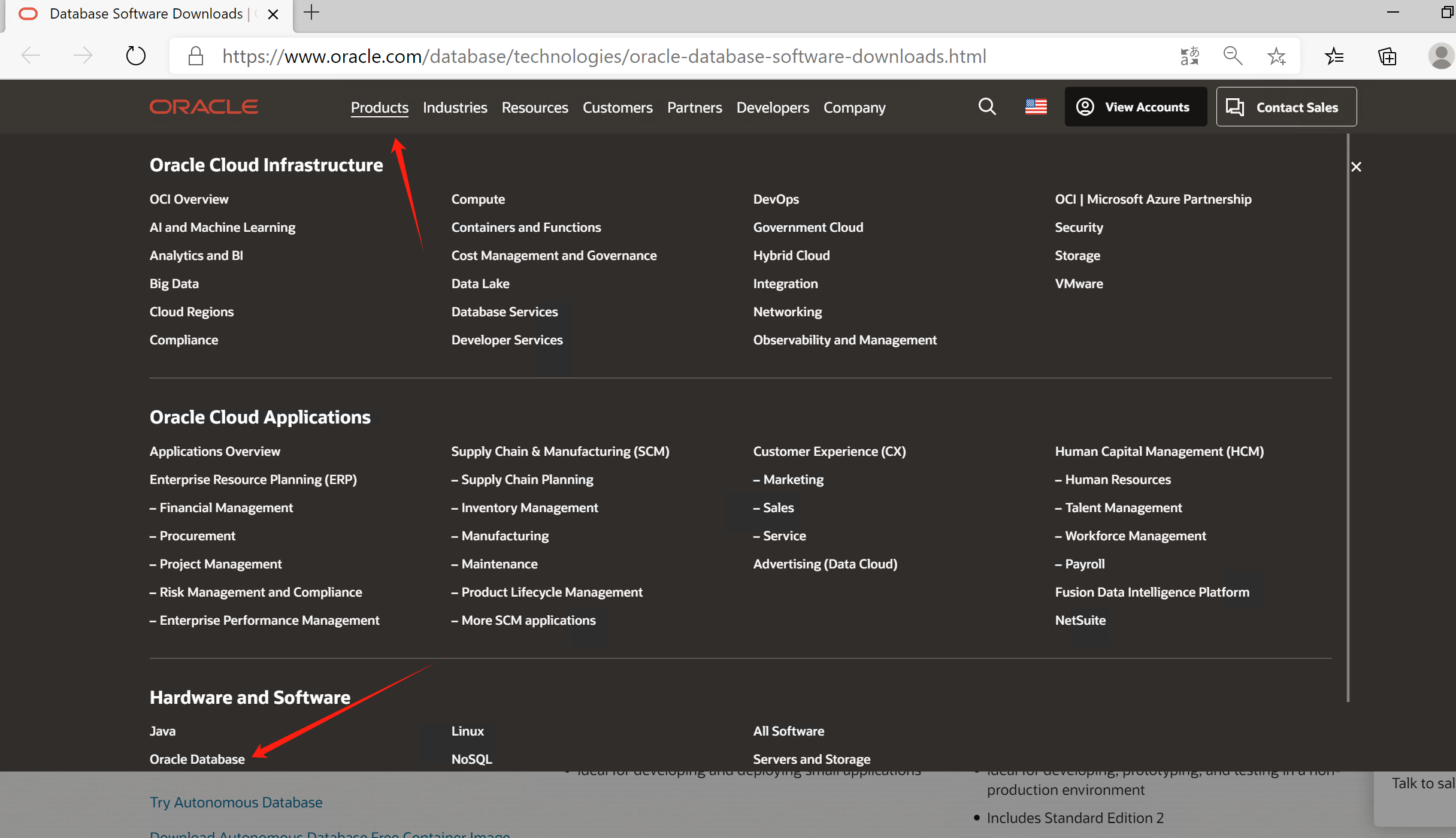View site information lock icon
1456x838 pixels.
click(196, 56)
